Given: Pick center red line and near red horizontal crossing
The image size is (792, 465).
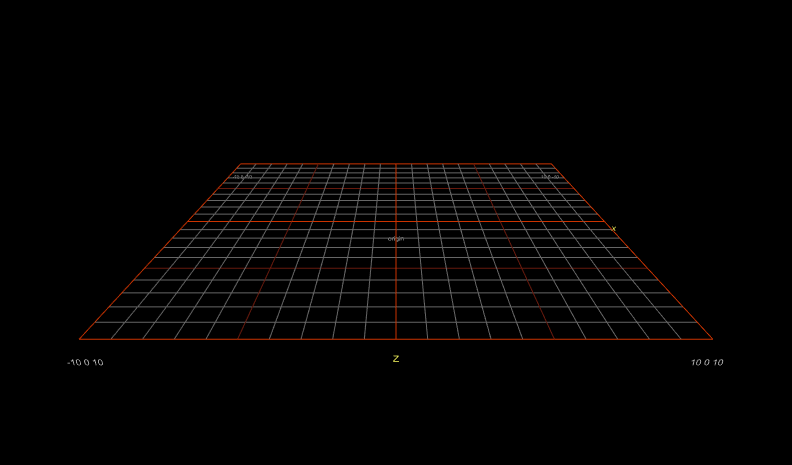Looking at the screenshot, I should [x=396, y=268].
